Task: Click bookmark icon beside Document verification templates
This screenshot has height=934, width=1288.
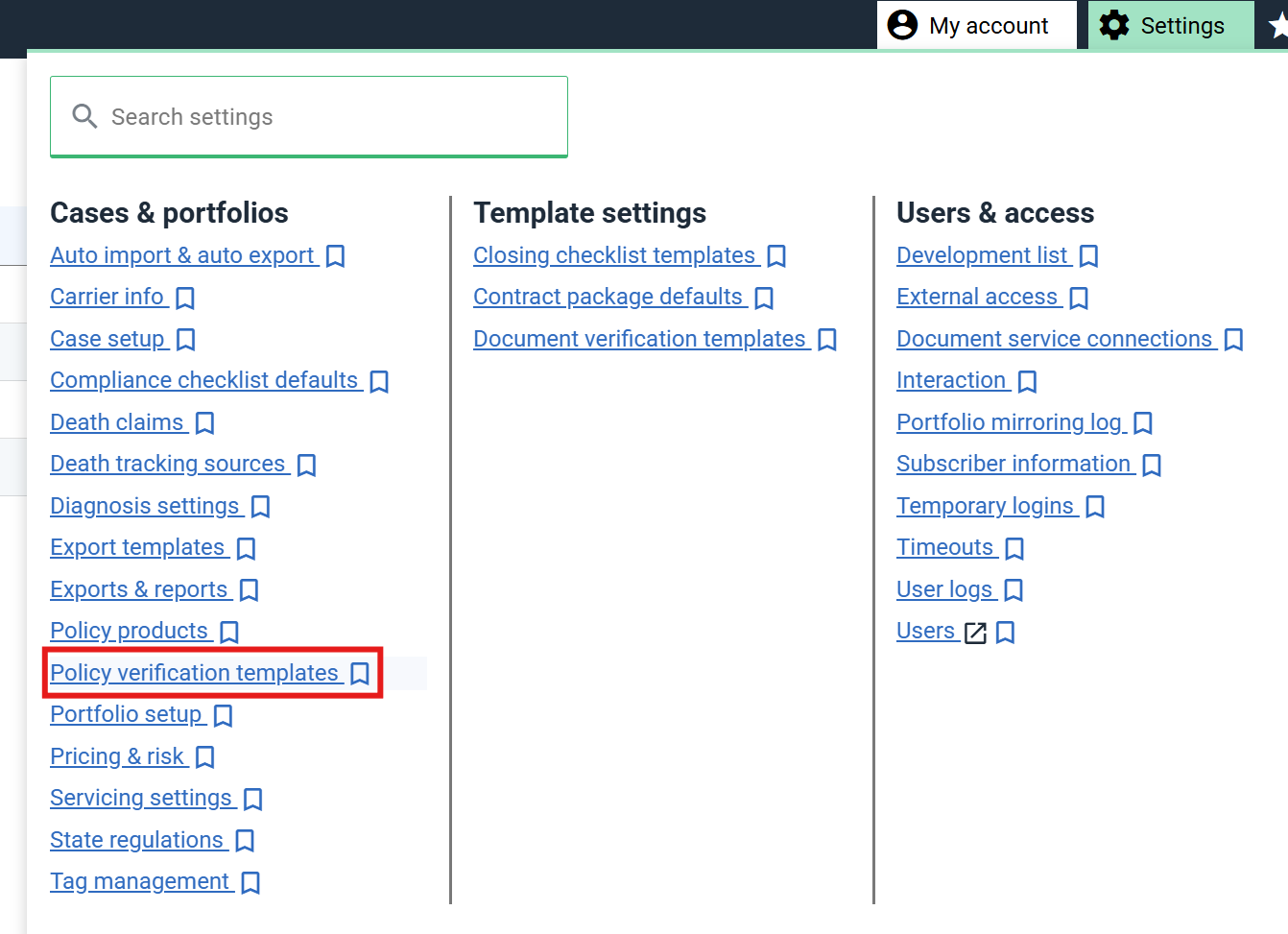Action: [827, 340]
